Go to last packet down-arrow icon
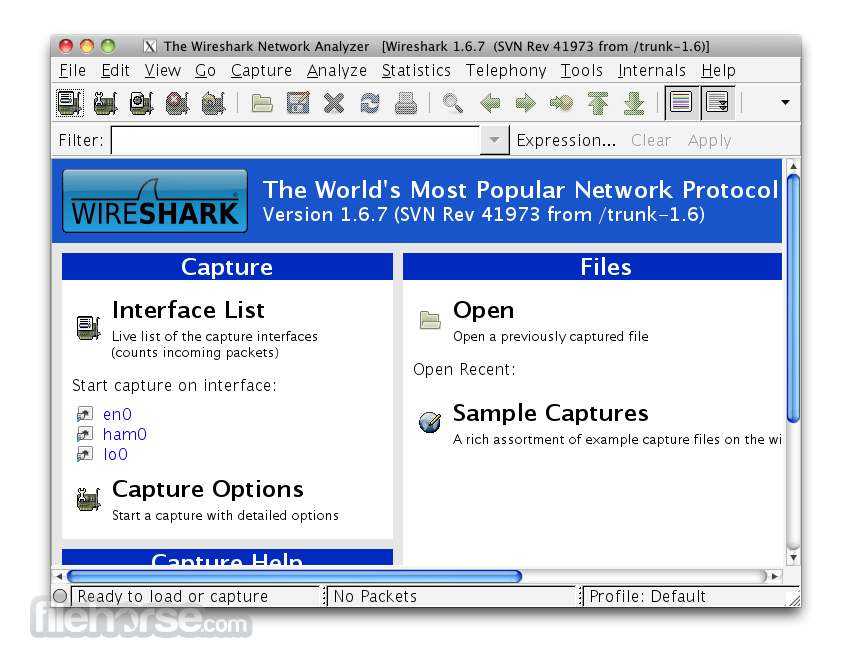 [633, 103]
